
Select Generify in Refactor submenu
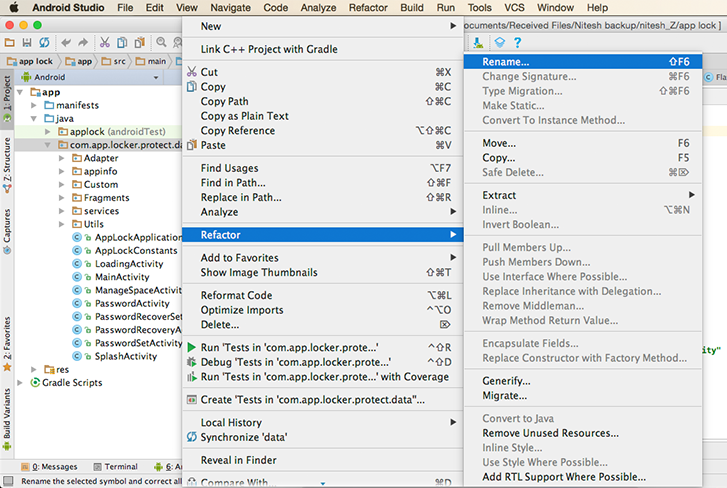click(x=583, y=381)
